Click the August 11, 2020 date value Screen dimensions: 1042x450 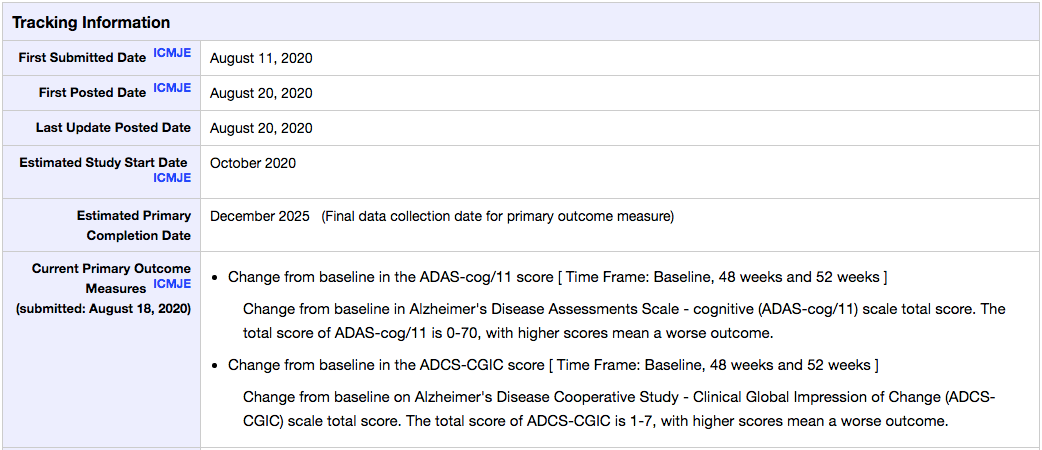[261, 58]
